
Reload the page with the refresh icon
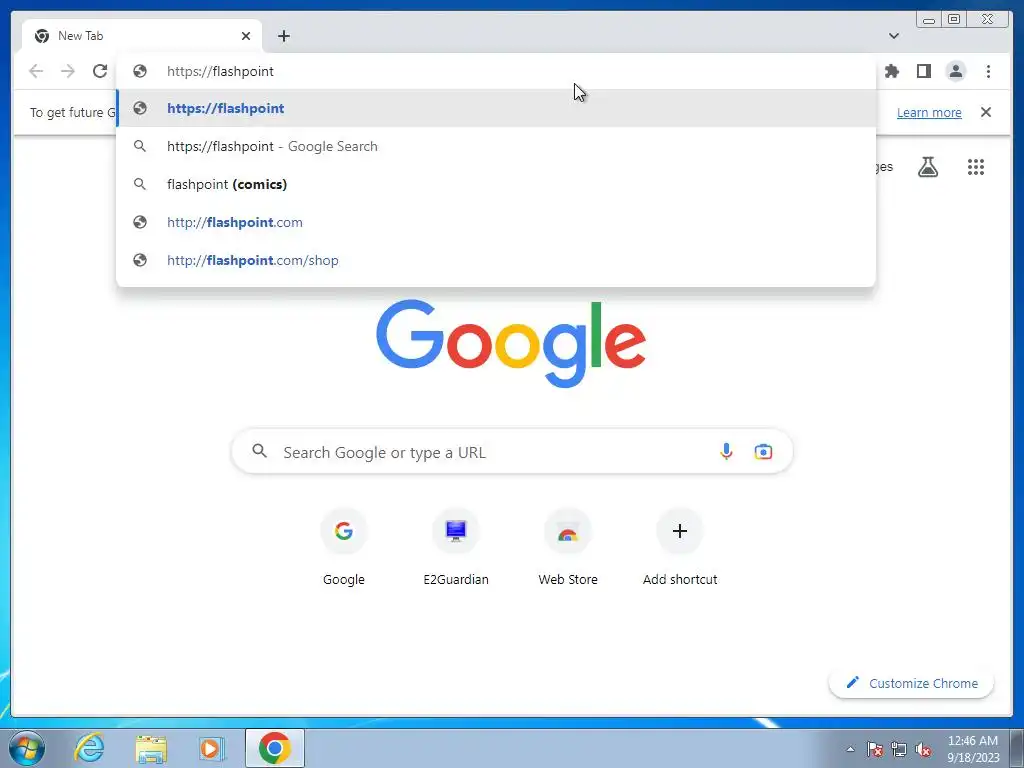(x=100, y=71)
